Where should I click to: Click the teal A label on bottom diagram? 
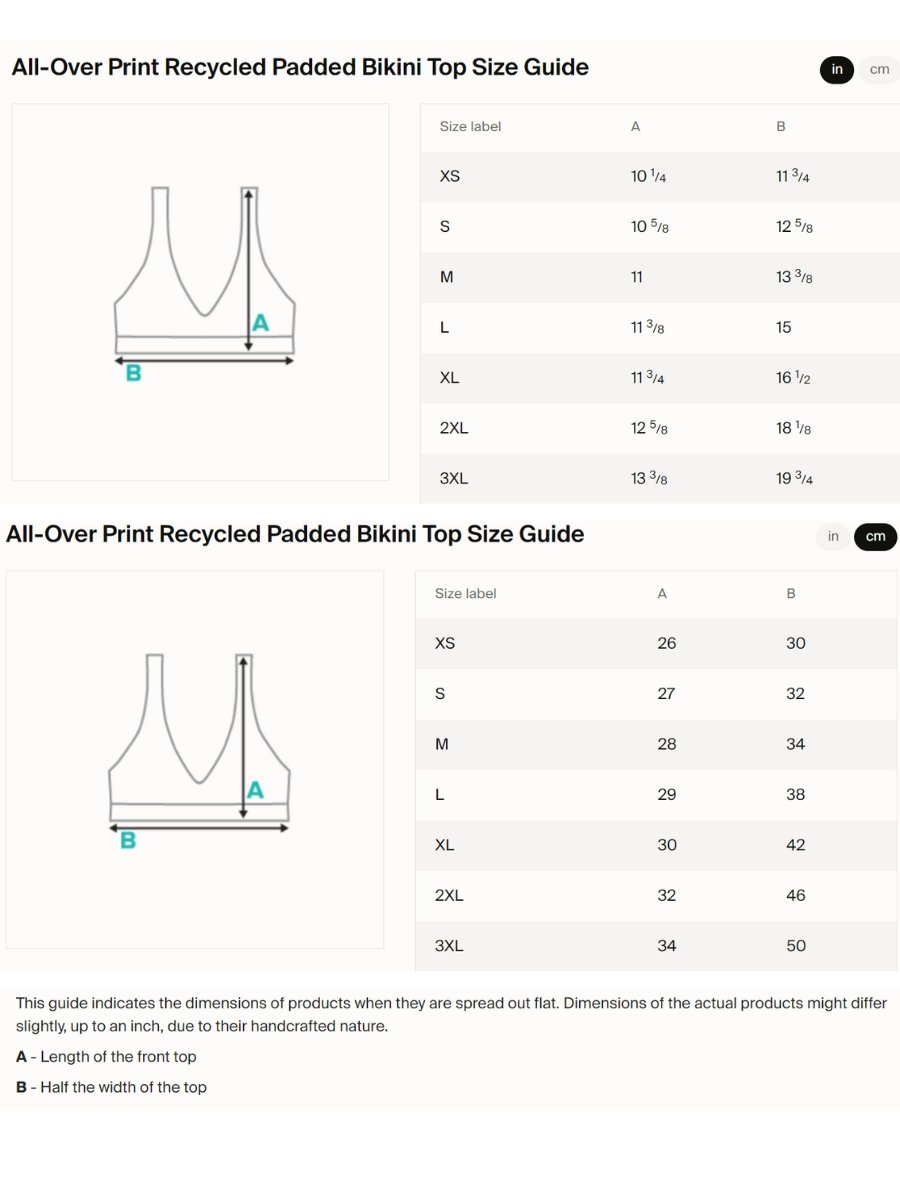[x=256, y=790]
